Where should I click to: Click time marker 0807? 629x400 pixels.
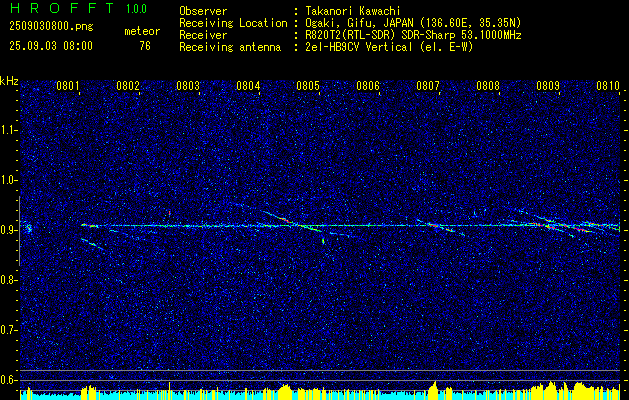click(x=428, y=85)
